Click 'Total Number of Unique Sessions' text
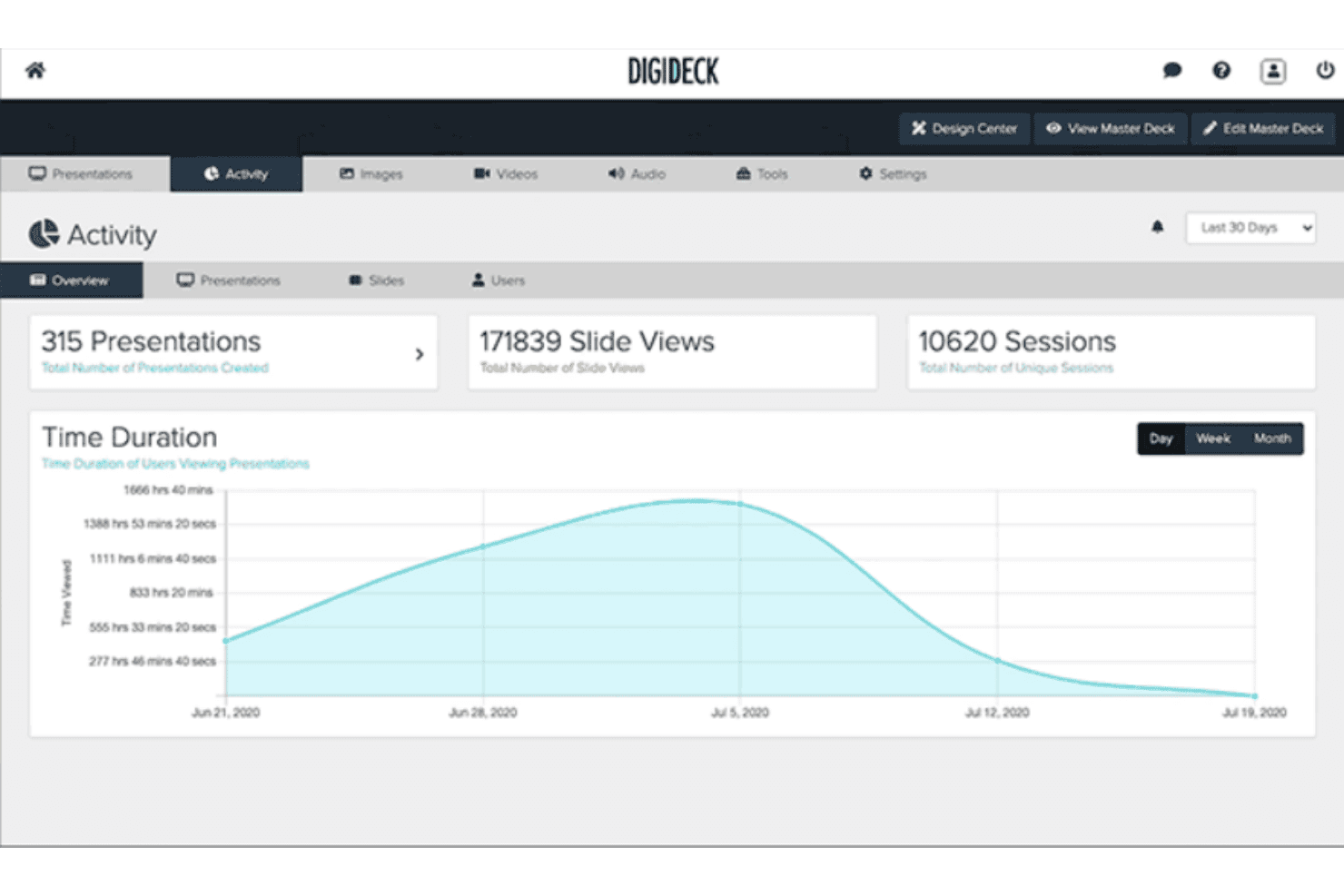The height and width of the screenshot is (896, 1344). pyautogui.click(x=1016, y=368)
